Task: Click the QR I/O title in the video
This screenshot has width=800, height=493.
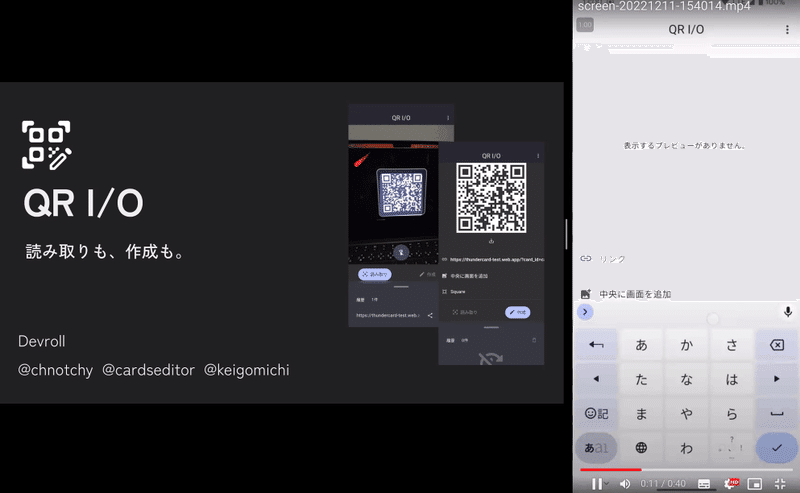Action: click(686, 30)
